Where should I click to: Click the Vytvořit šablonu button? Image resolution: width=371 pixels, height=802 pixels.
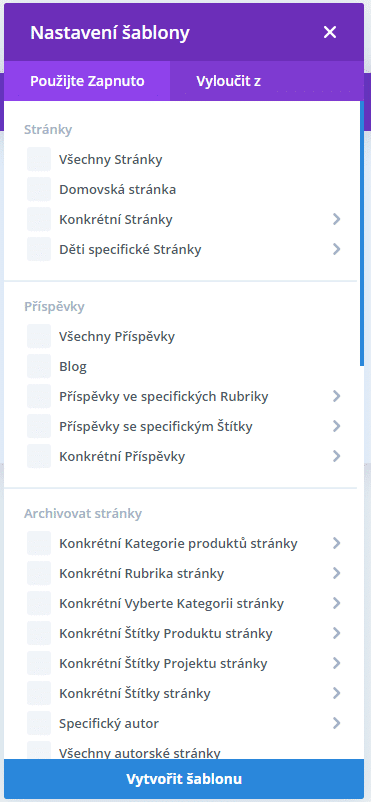(x=184, y=779)
